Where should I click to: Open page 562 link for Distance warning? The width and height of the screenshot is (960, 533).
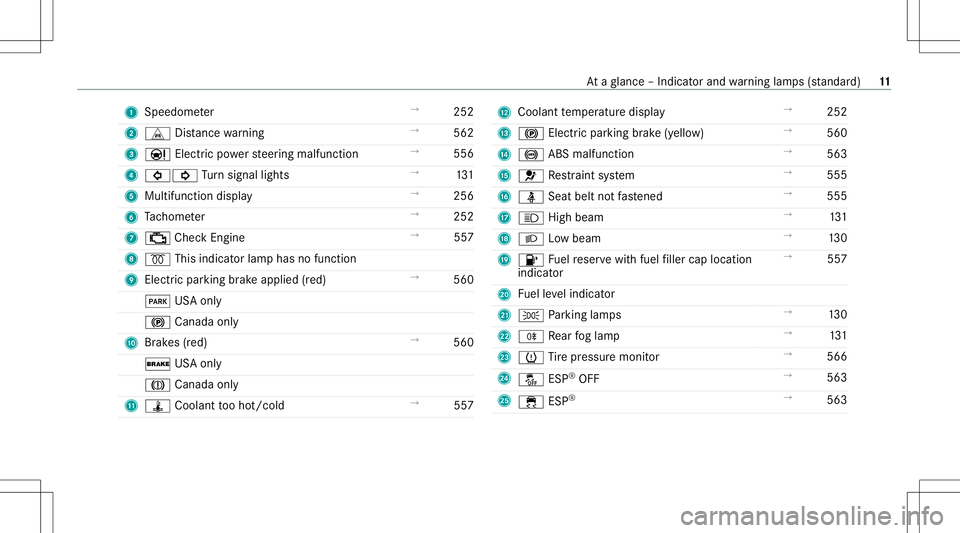point(463,133)
